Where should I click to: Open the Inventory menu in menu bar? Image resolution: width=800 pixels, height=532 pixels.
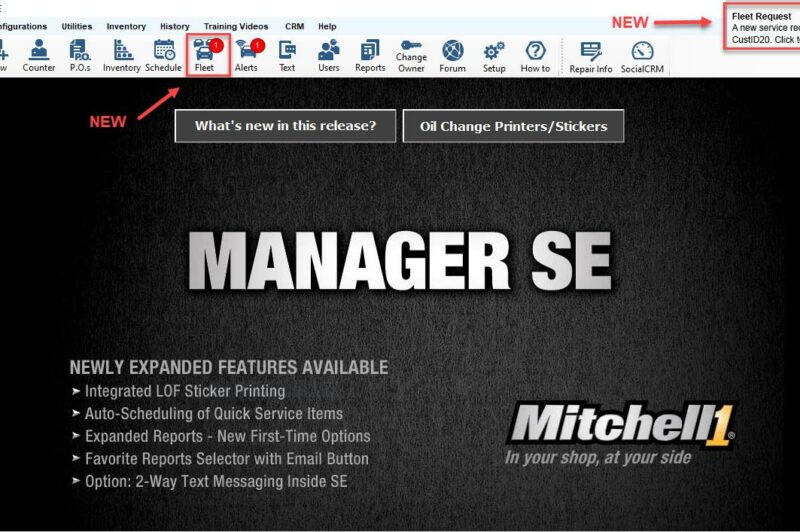[x=126, y=27]
